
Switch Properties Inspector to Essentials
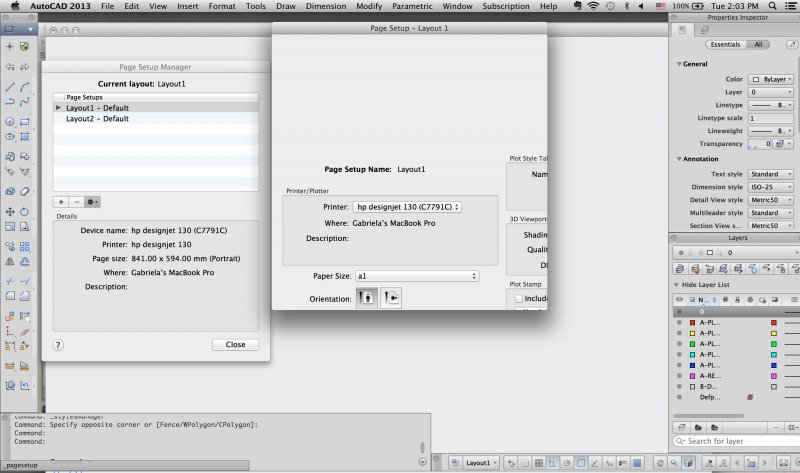[725, 44]
